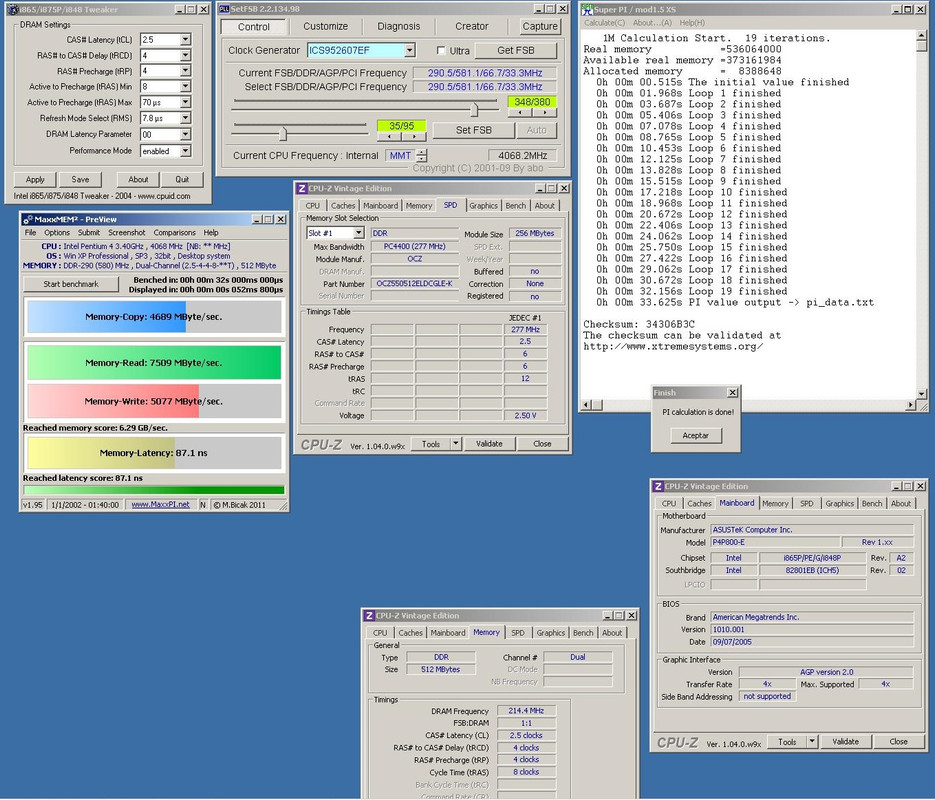Open Calculate(C) menu in Super PI
This screenshot has width=935, height=800.
click(604, 23)
